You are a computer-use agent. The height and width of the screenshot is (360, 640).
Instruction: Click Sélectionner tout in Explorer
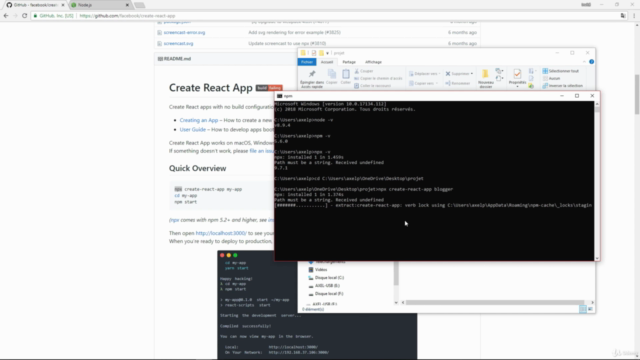tap(560, 71)
